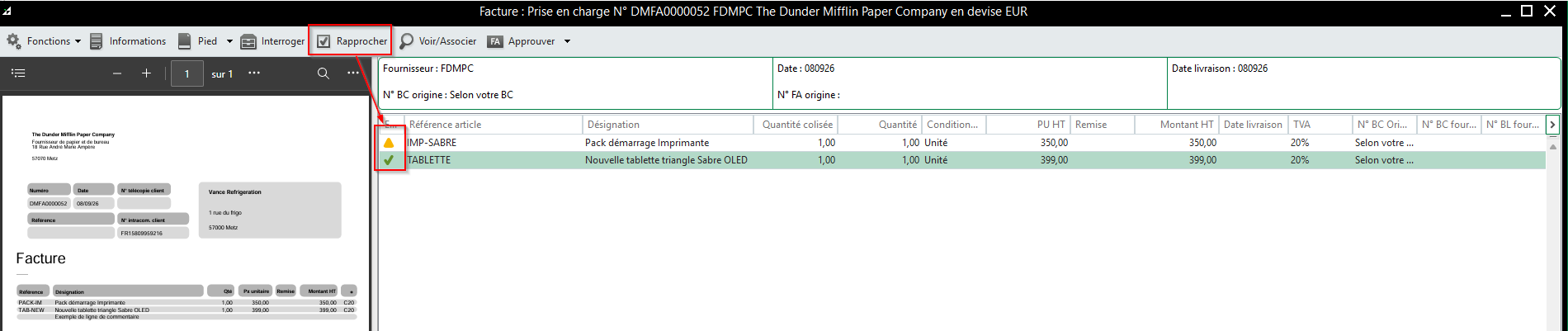Click the Montant HT column header
This screenshot has width=1568, height=331.
click(x=1177, y=125)
